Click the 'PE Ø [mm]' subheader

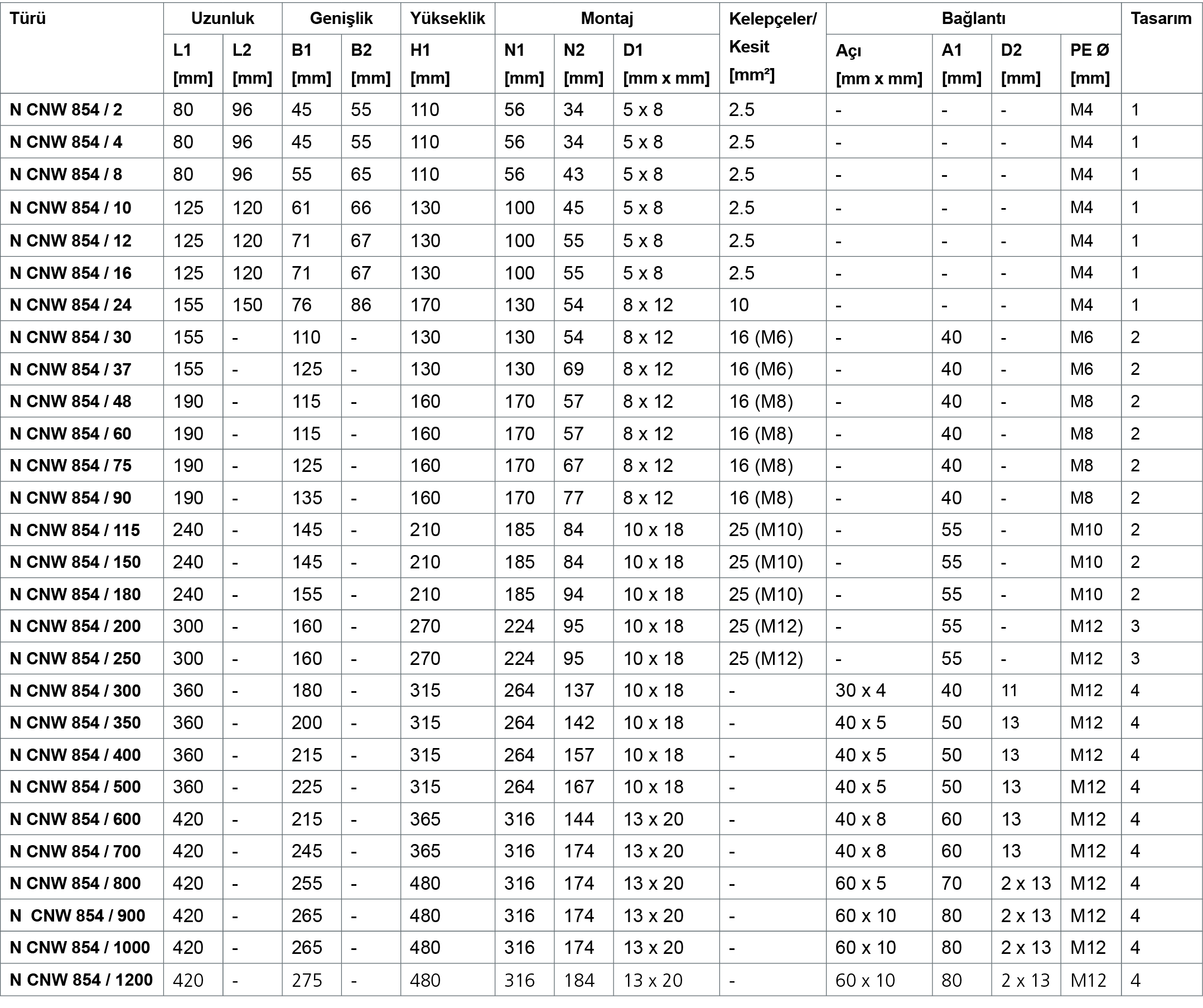click(x=1090, y=64)
